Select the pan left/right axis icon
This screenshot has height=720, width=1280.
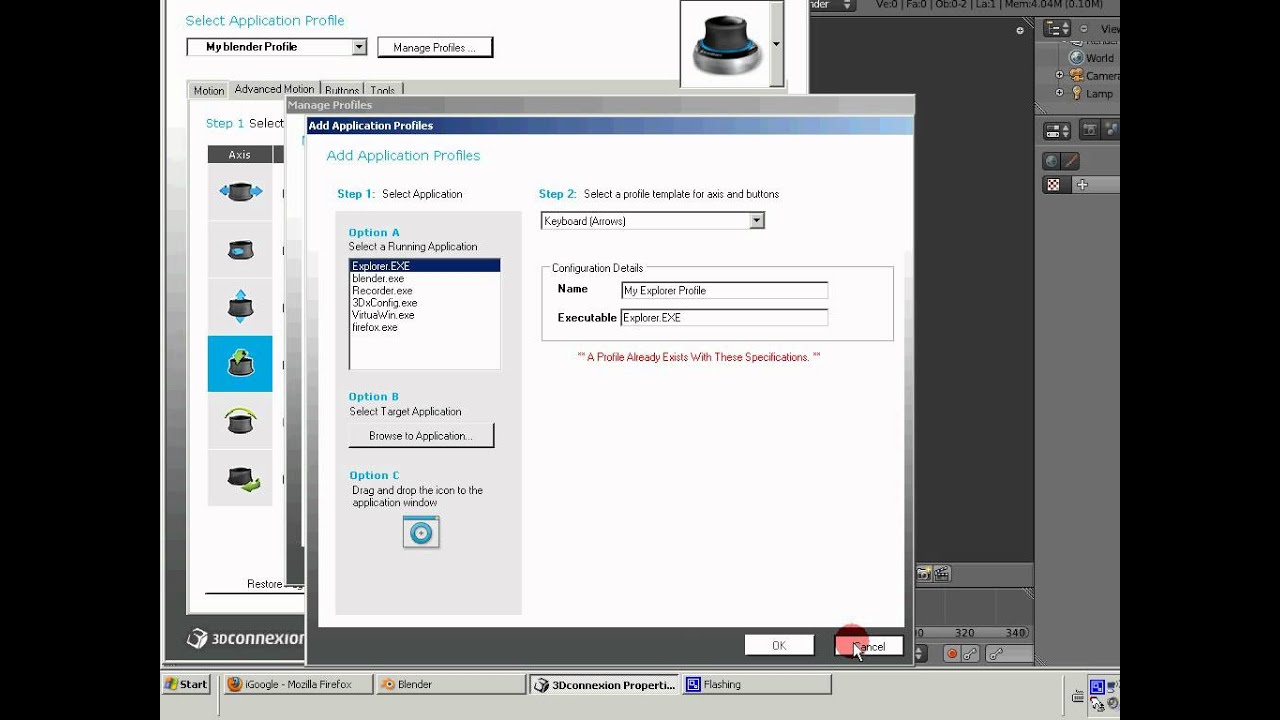[x=240, y=192]
